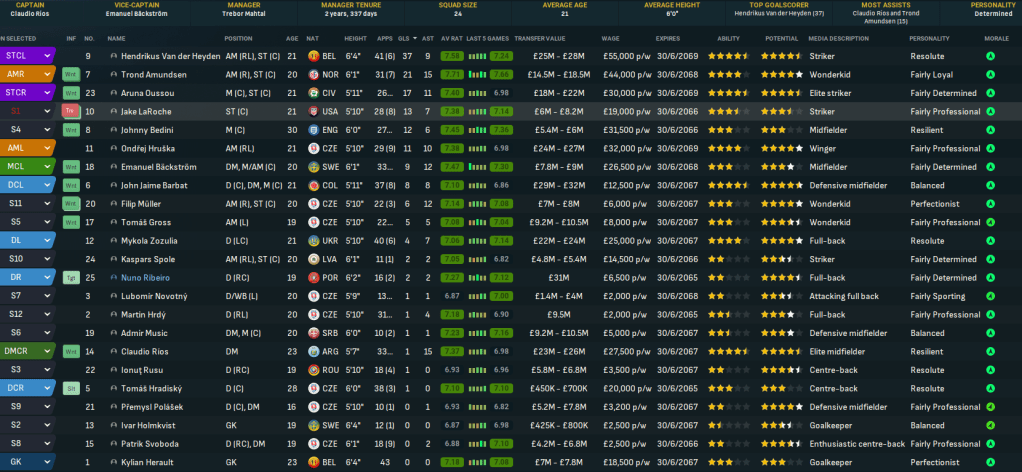Open the GK position dropdown for Kylian Herault

(49, 462)
